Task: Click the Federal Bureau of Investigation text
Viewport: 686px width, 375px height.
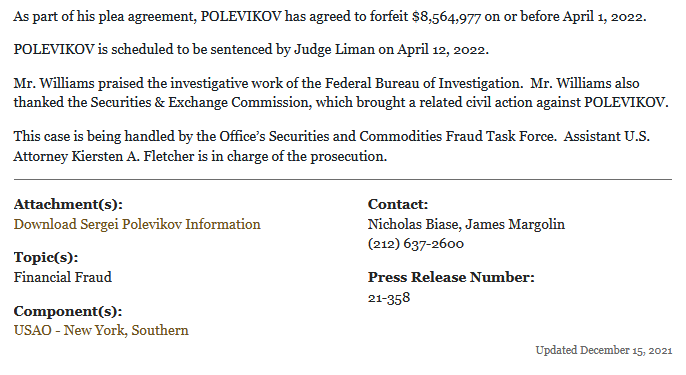Action: pos(421,83)
